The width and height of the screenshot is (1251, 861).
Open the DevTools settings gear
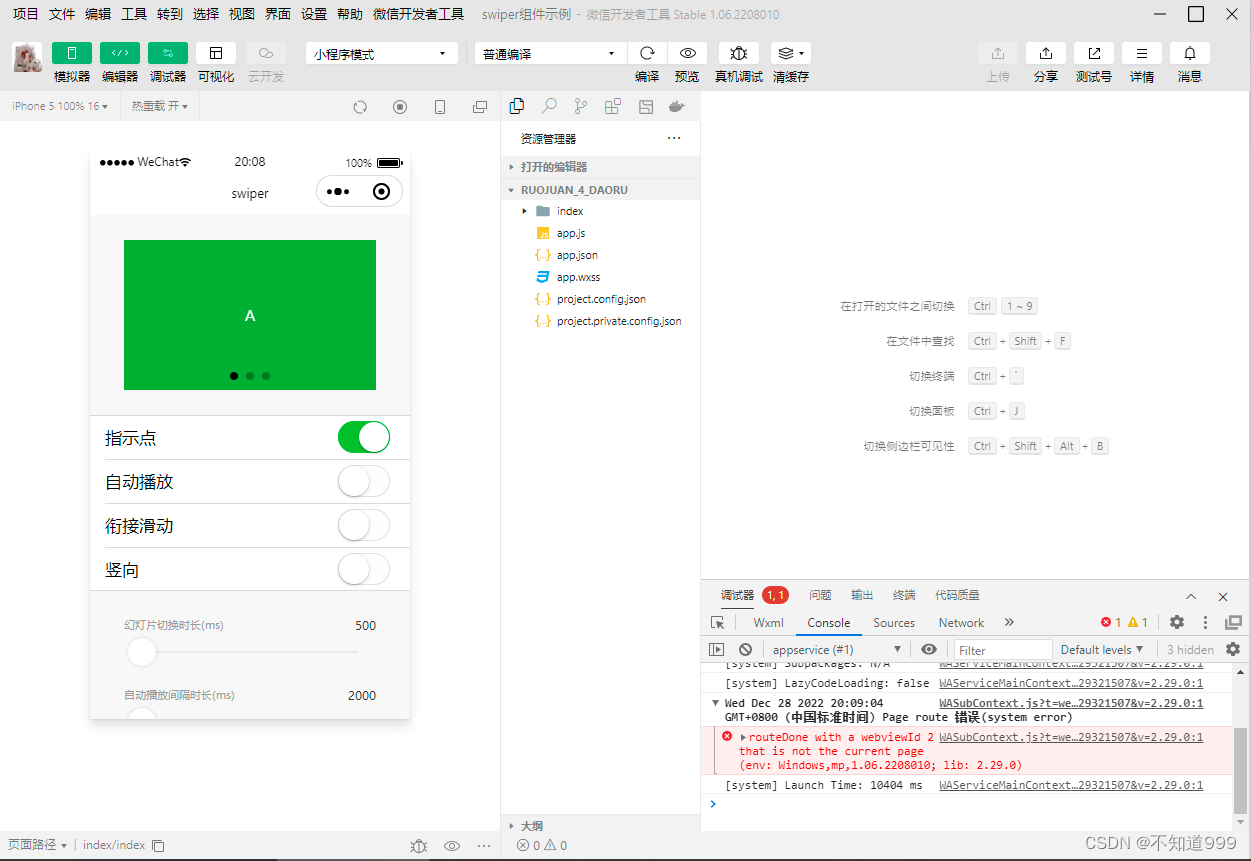[x=1177, y=622]
